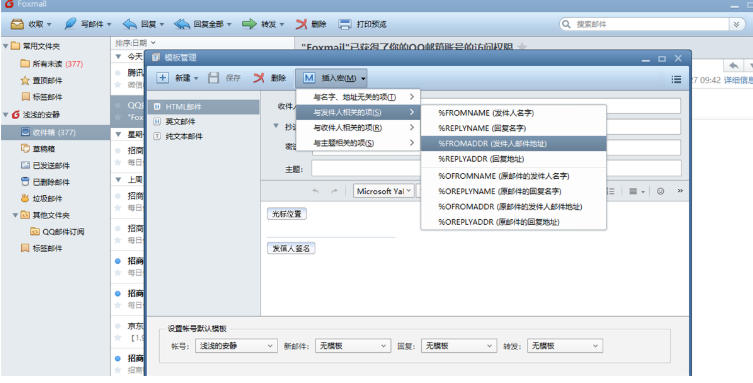Open the 已删除邮件 folder
Image resolution: width=753 pixels, height=383 pixels.
pos(45,182)
